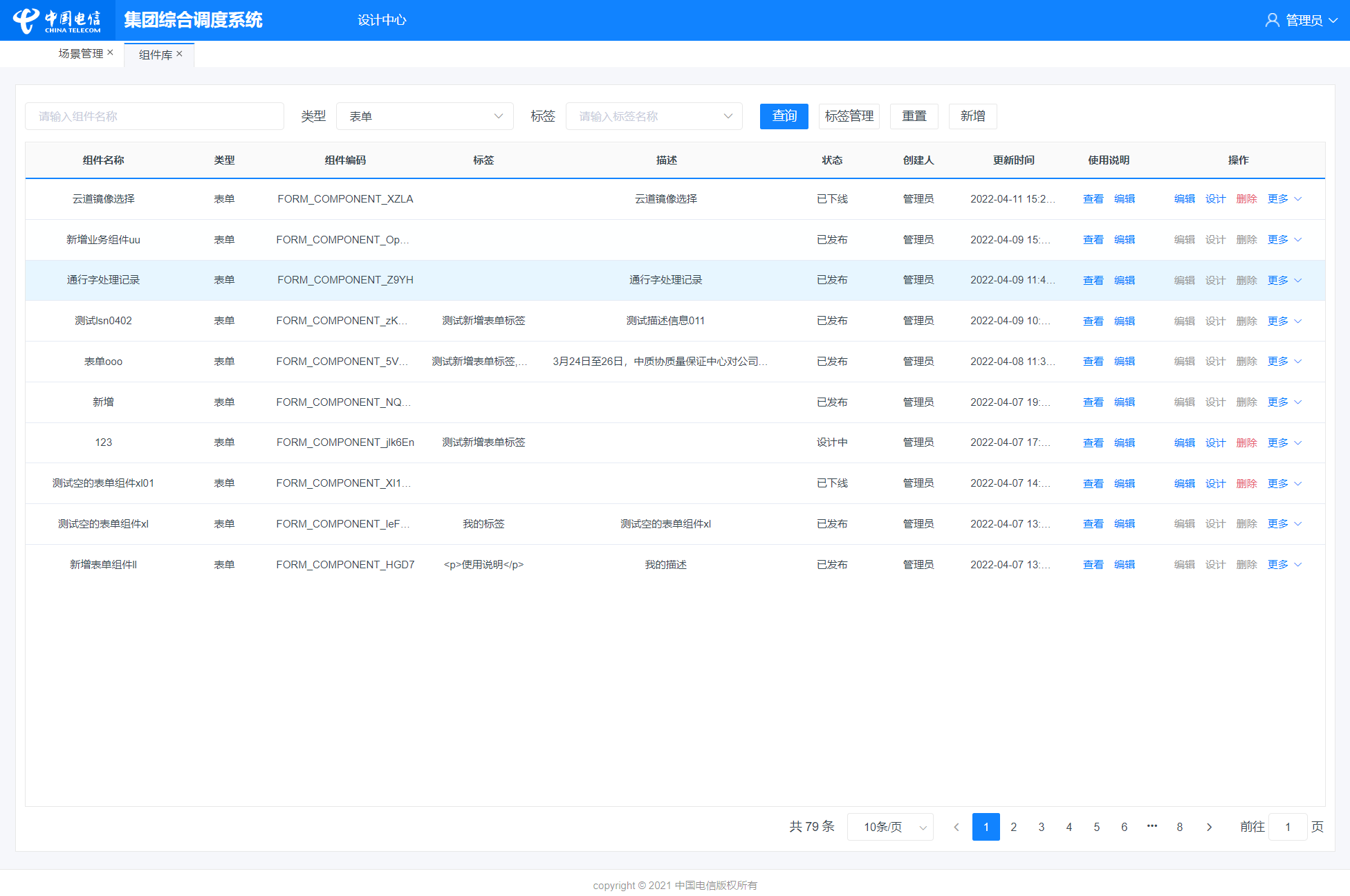Click the administrator user avatar icon
The image size is (1350, 896).
1271,20
